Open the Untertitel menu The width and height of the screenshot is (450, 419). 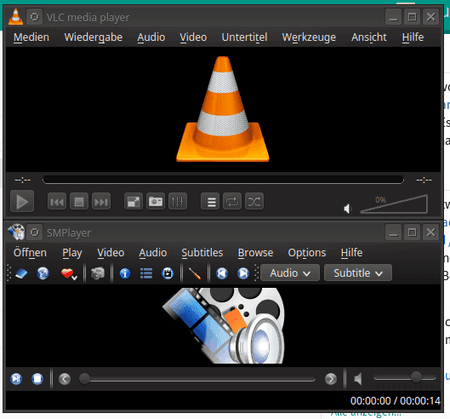point(244,37)
